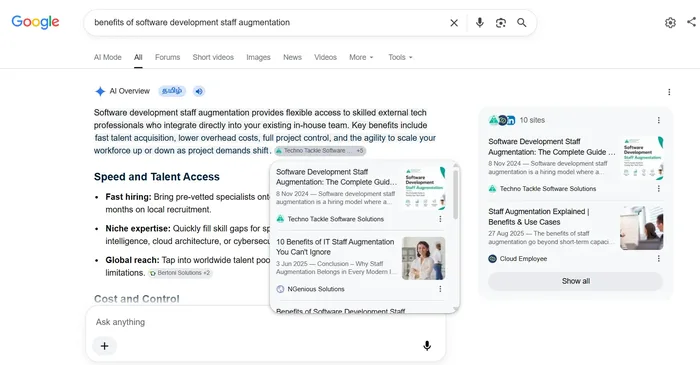Open three-dot menu beside 10 sites
This screenshot has width=700, height=365.
[658, 120]
